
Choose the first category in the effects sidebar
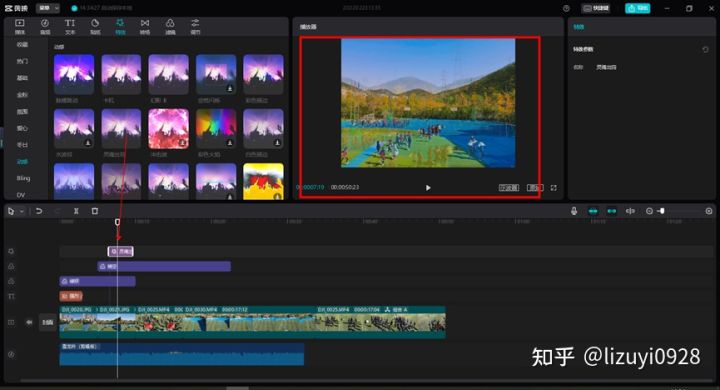(x=22, y=45)
